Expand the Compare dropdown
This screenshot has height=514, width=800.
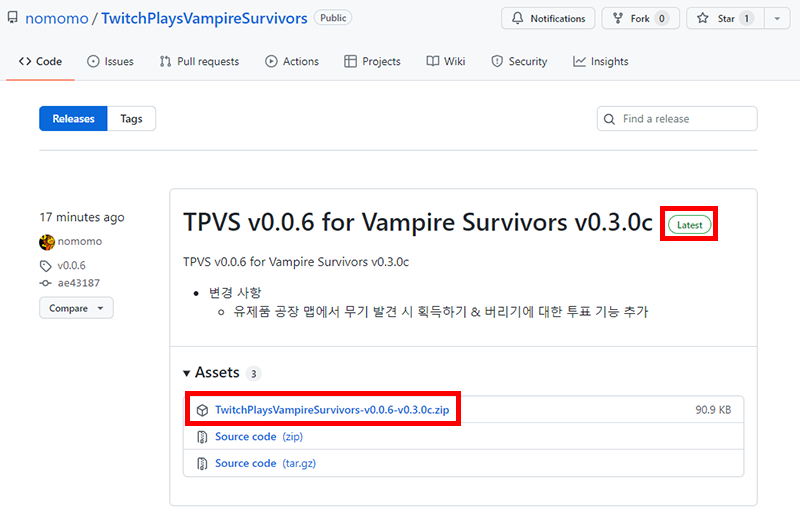(76, 308)
